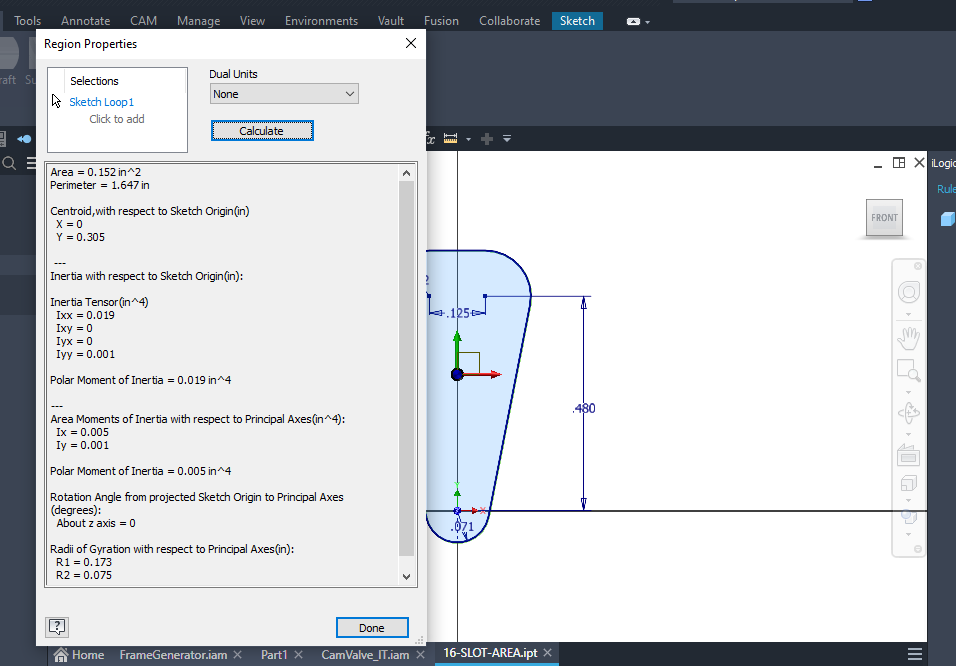The width and height of the screenshot is (956, 666).
Task: Open Region Properties help via question mark icon
Action: pos(57,626)
